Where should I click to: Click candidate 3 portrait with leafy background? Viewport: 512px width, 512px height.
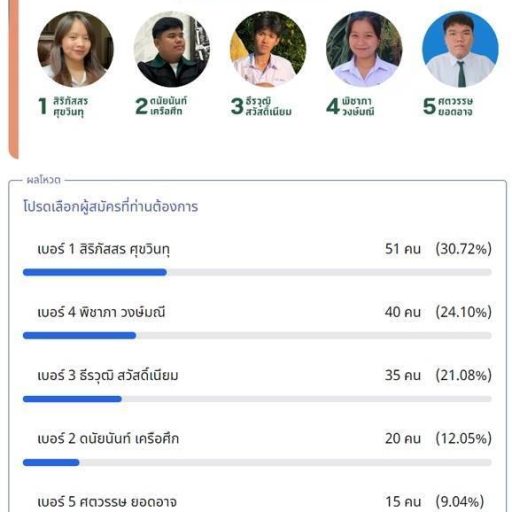point(268,49)
